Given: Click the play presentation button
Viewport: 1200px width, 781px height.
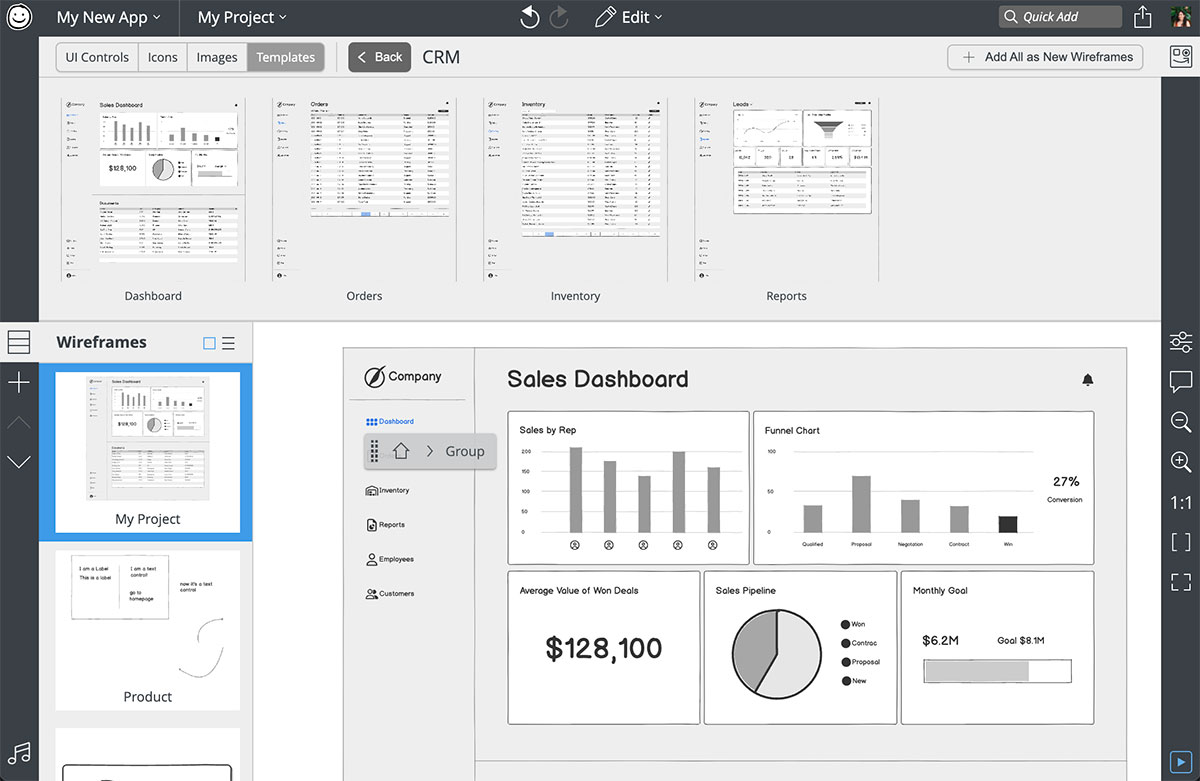Looking at the screenshot, I should (1180, 762).
